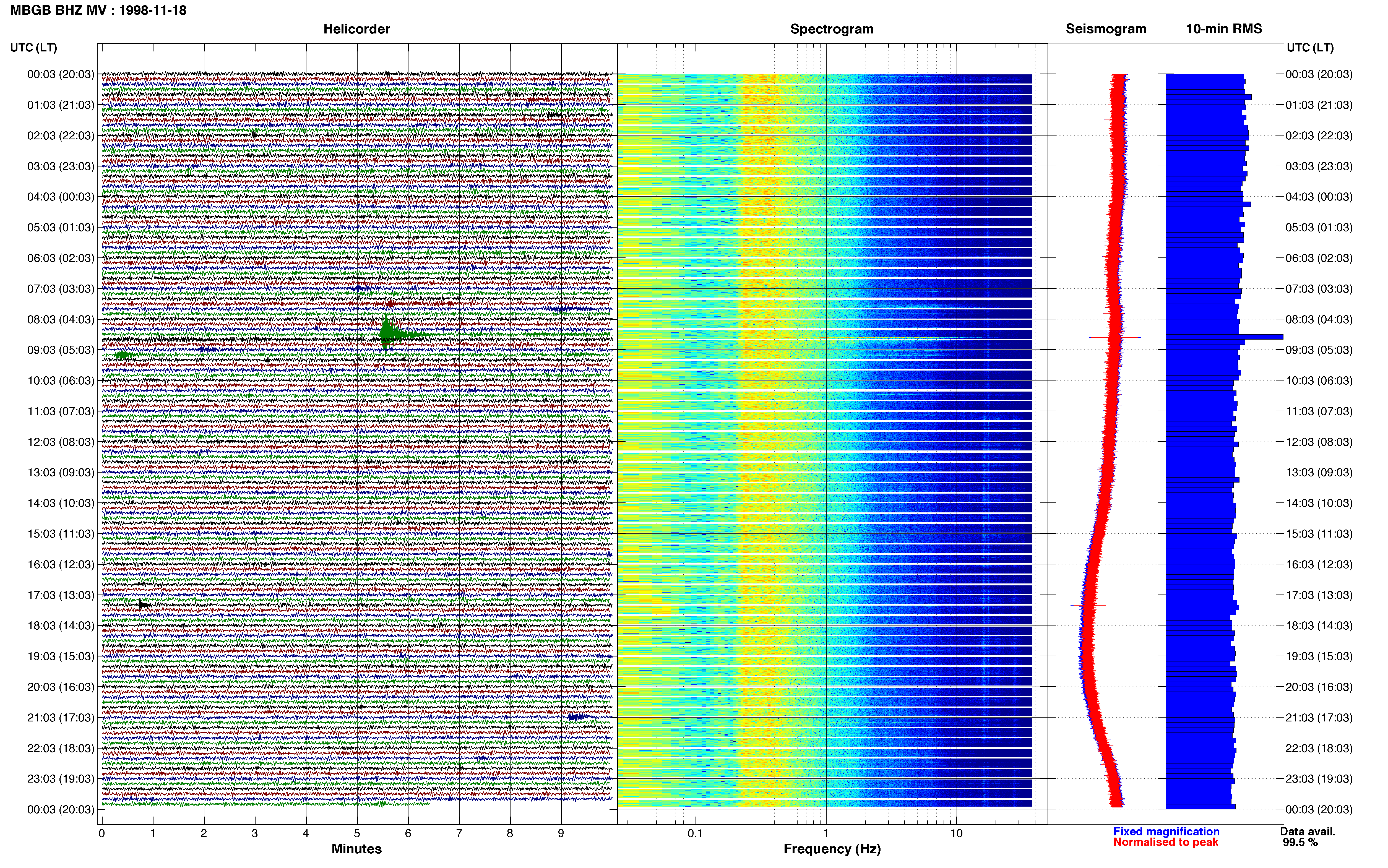
Task: Select the Seismogram panel heading
Action: pos(1106,29)
